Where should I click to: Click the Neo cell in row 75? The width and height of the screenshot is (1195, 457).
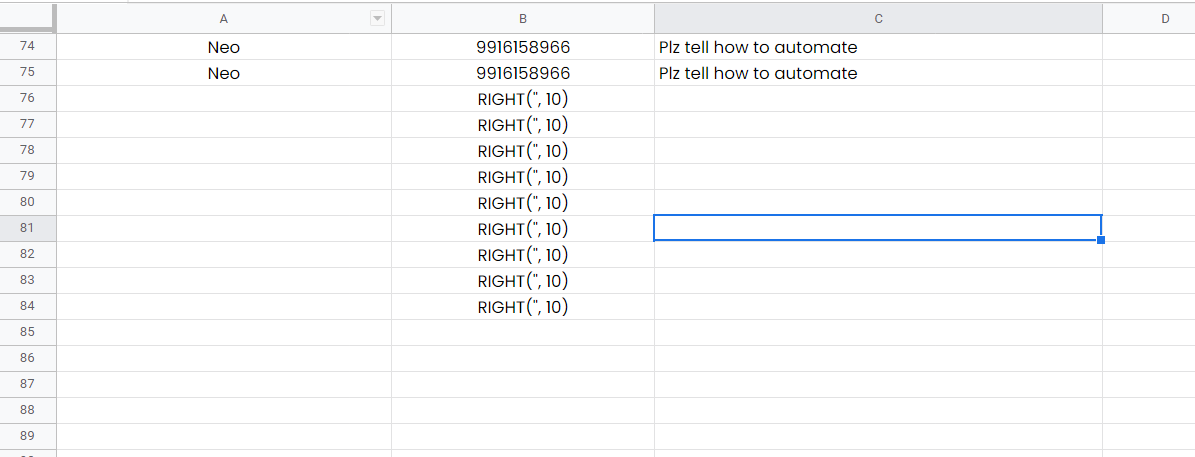(224, 73)
